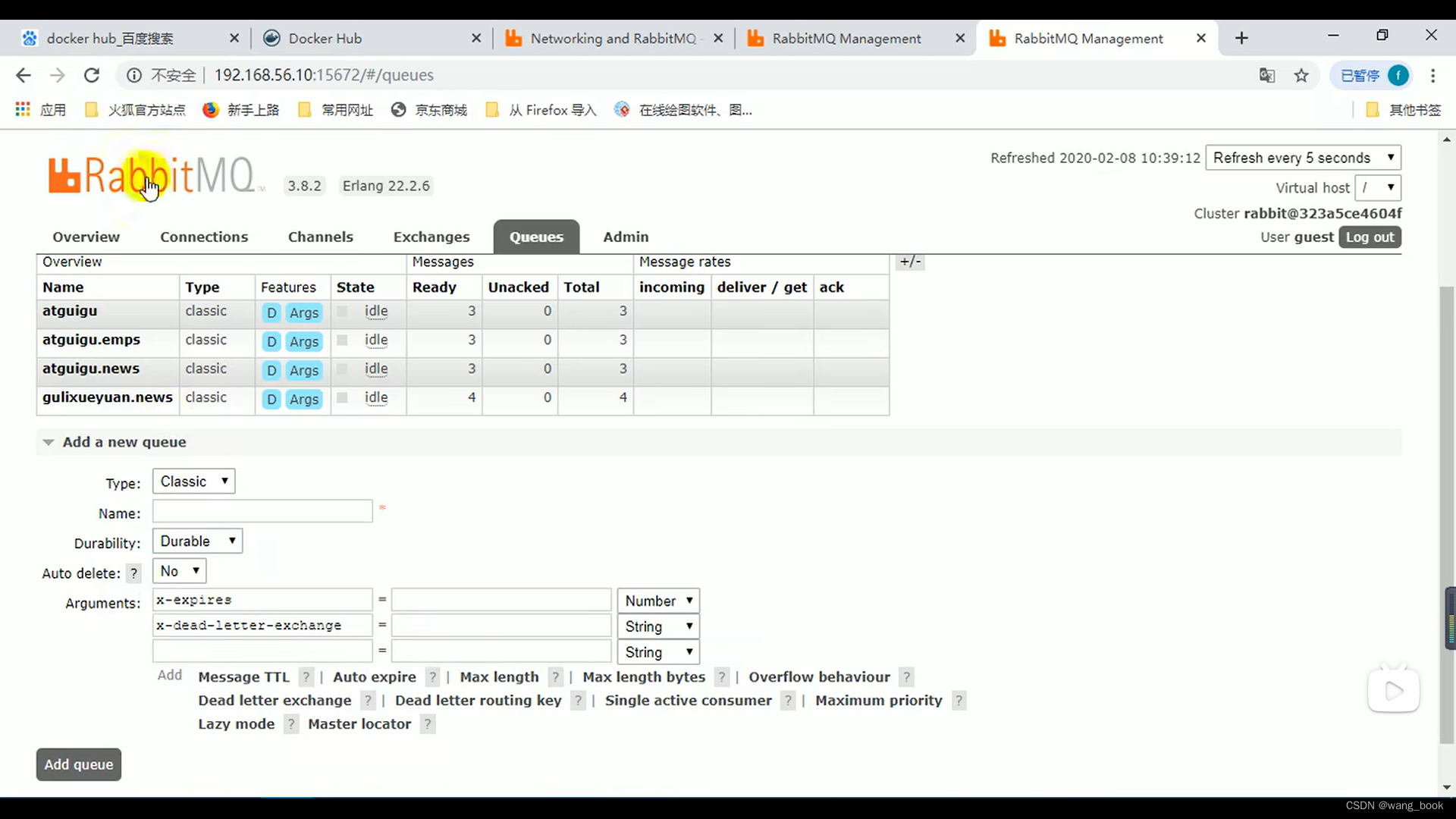Toggle the checkbox for atguigu.emps queue
Screen dimensions: 1456x819
click(x=343, y=341)
